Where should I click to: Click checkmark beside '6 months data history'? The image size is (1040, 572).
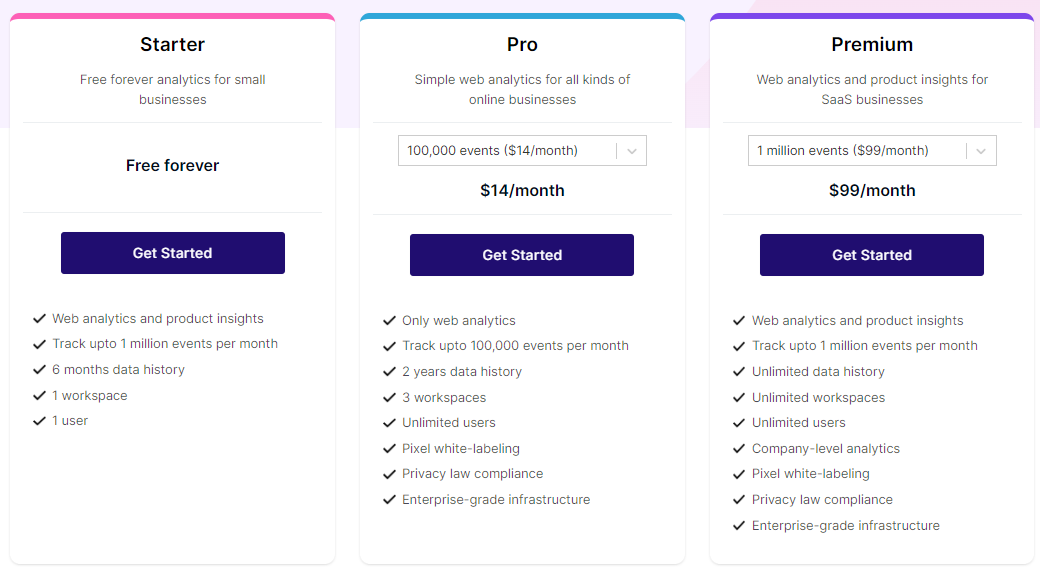coord(40,370)
